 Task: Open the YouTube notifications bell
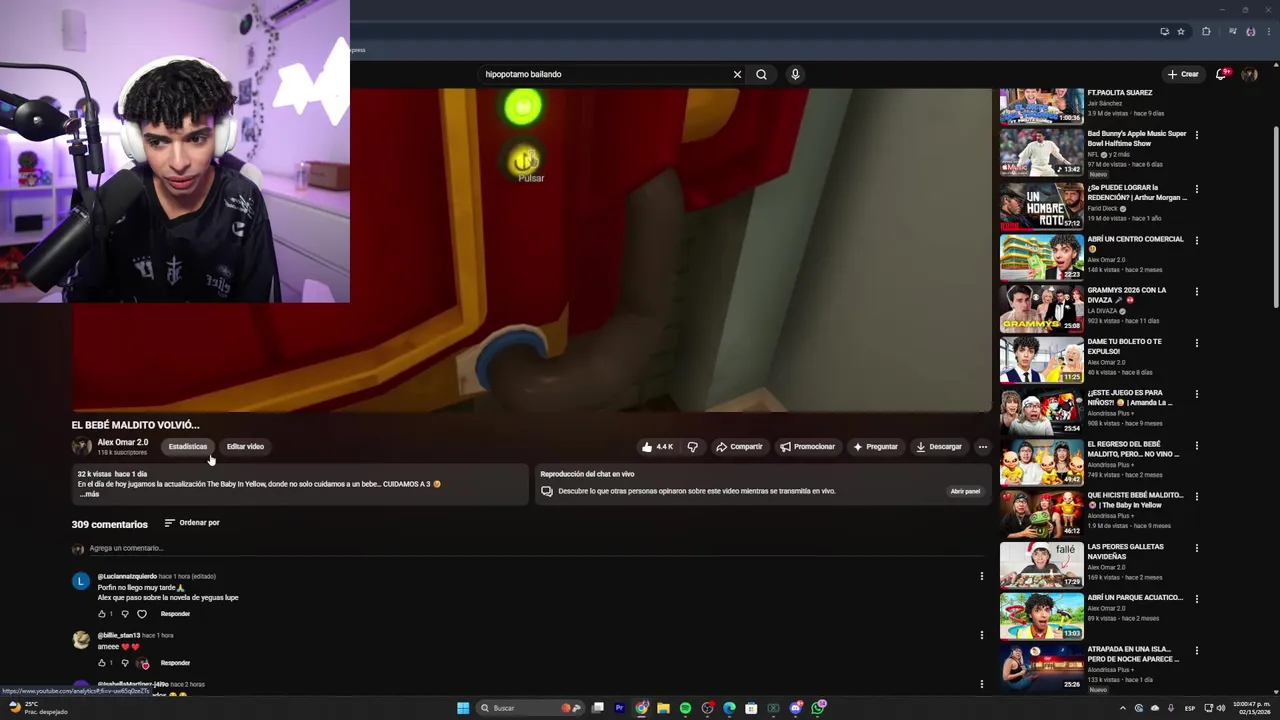[1221, 74]
